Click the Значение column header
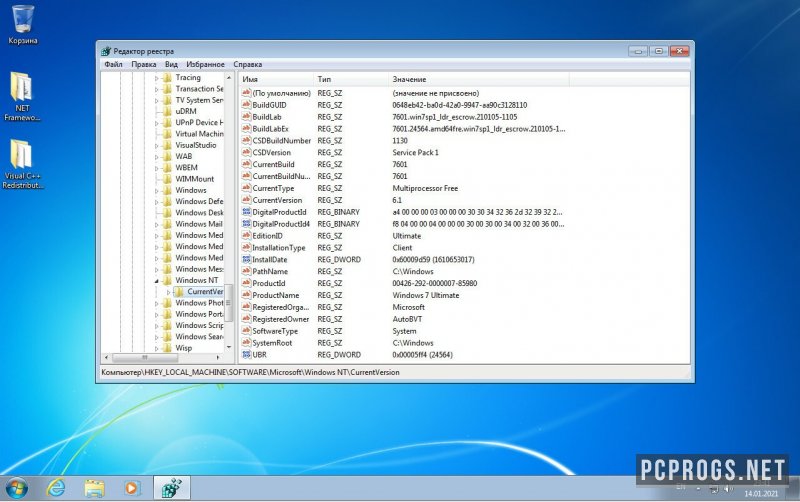The height and width of the screenshot is (502, 800). [479, 79]
